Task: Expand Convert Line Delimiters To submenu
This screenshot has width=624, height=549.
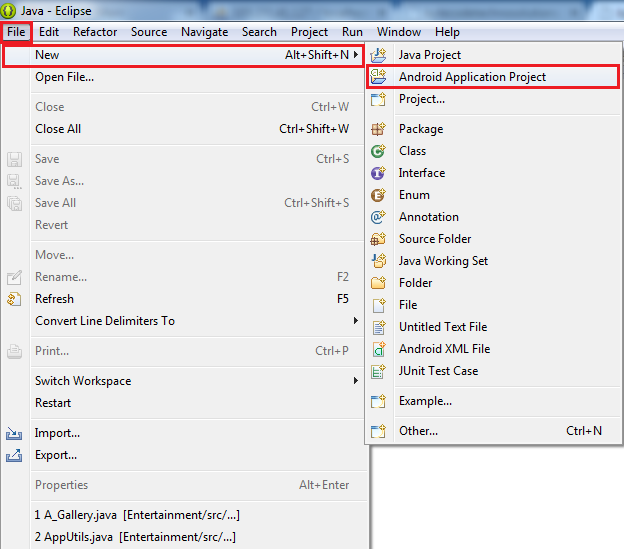Action: coord(355,321)
